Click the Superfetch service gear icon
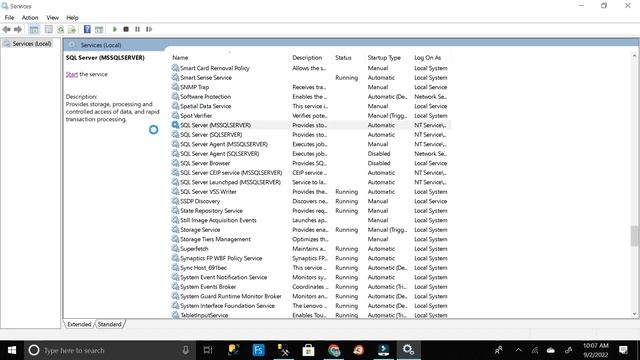640x360 pixels. (175, 249)
